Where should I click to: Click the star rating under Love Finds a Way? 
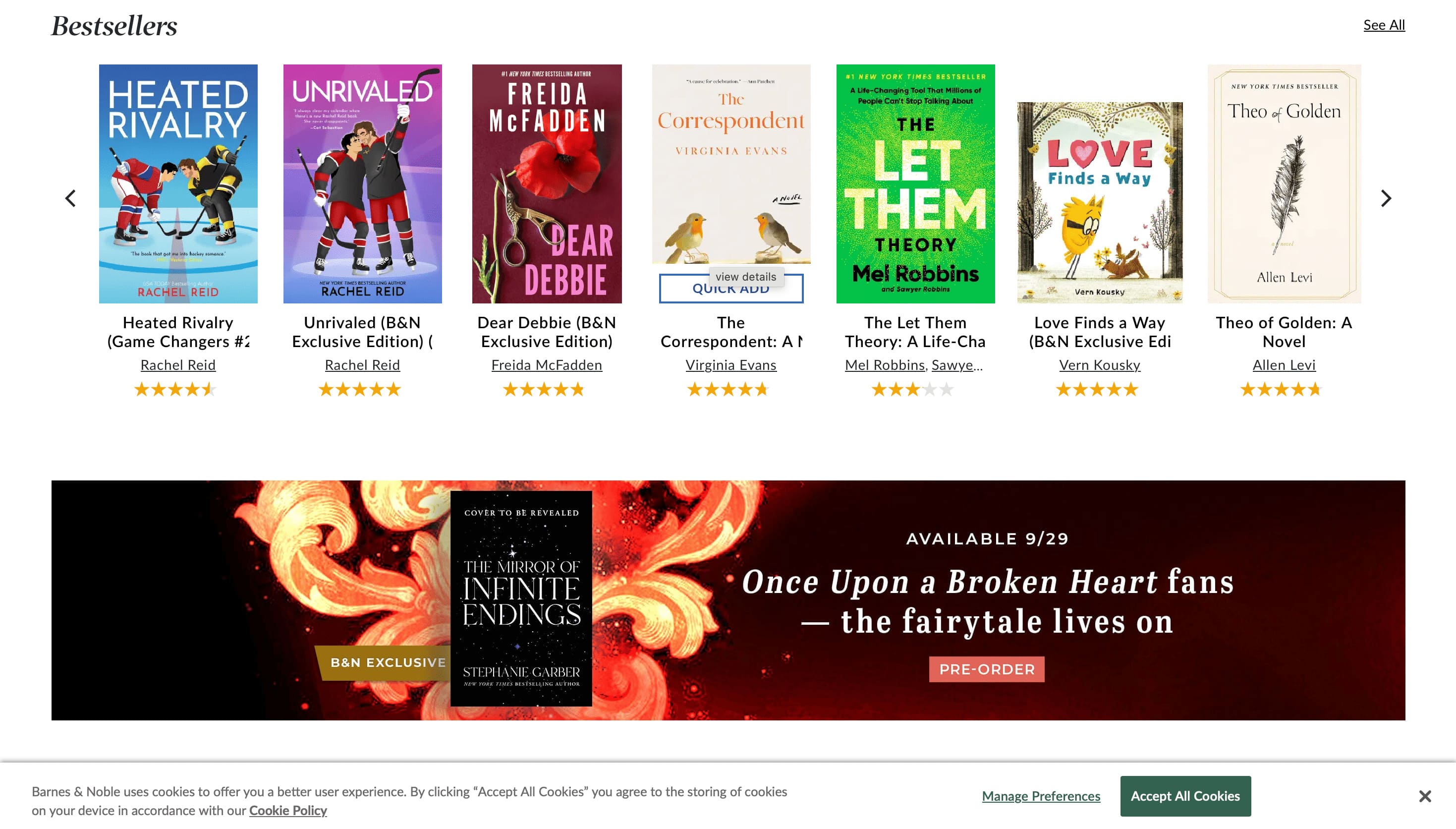point(1097,389)
